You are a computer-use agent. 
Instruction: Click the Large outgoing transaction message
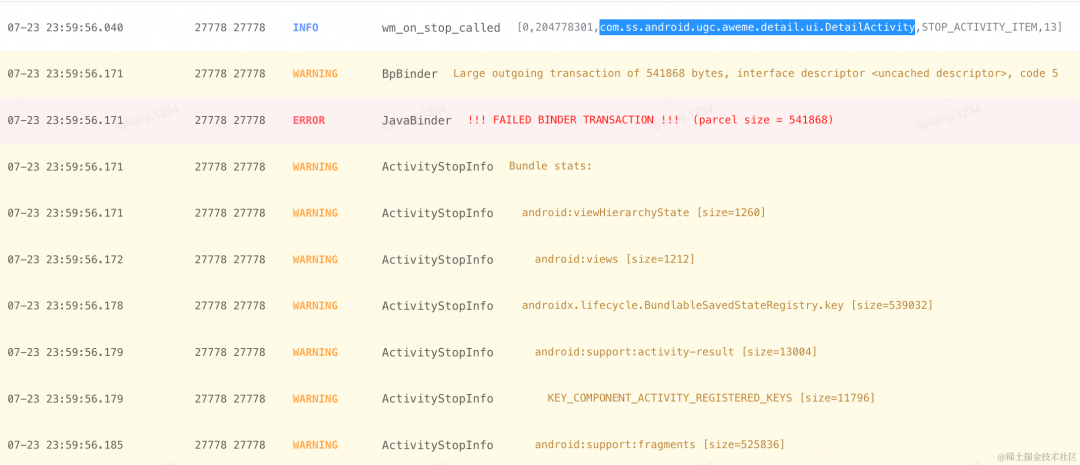pyautogui.click(x=756, y=74)
